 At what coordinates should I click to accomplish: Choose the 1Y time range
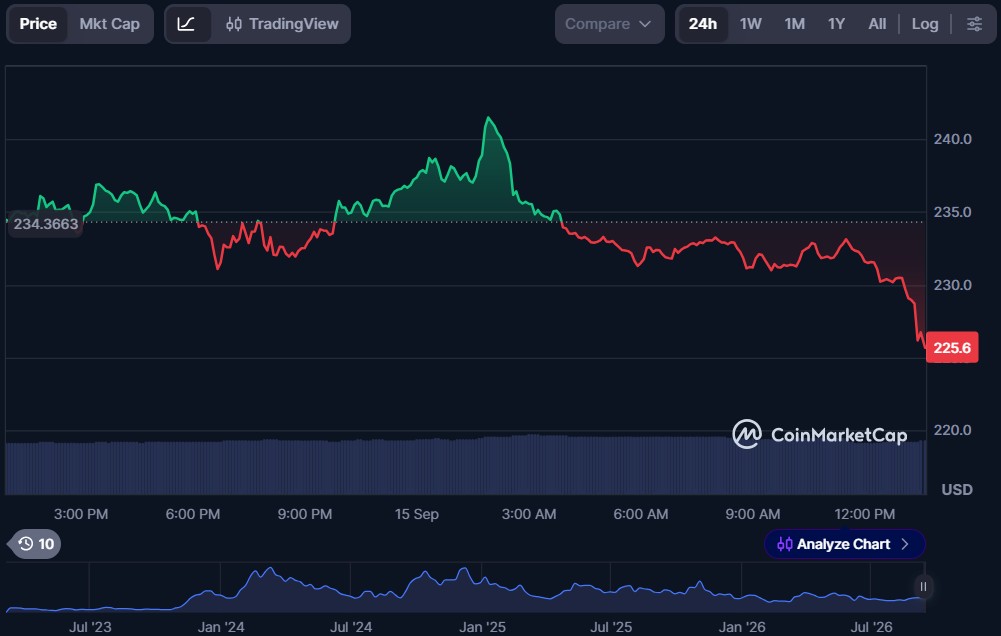(x=836, y=24)
